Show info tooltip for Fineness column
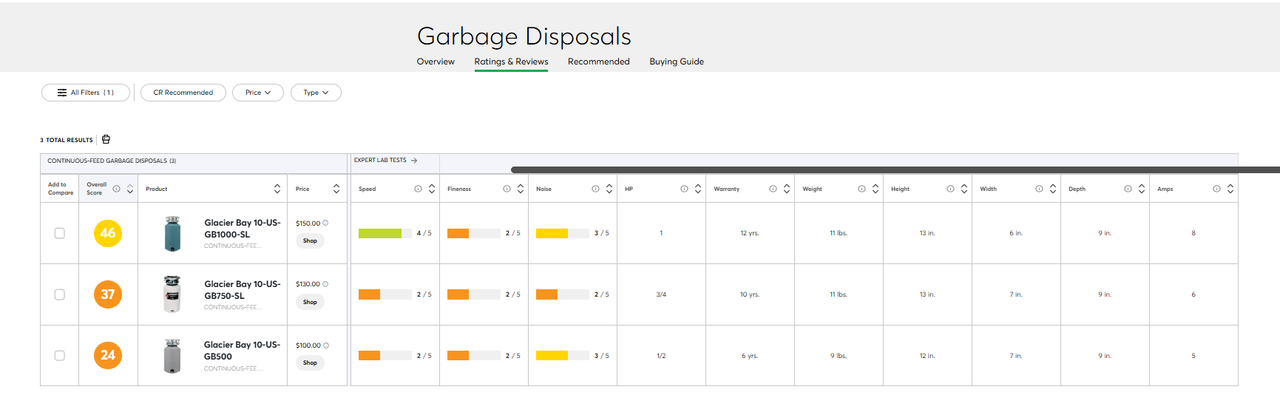Image resolution: width=1280 pixels, height=407 pixels. (507, 188)
